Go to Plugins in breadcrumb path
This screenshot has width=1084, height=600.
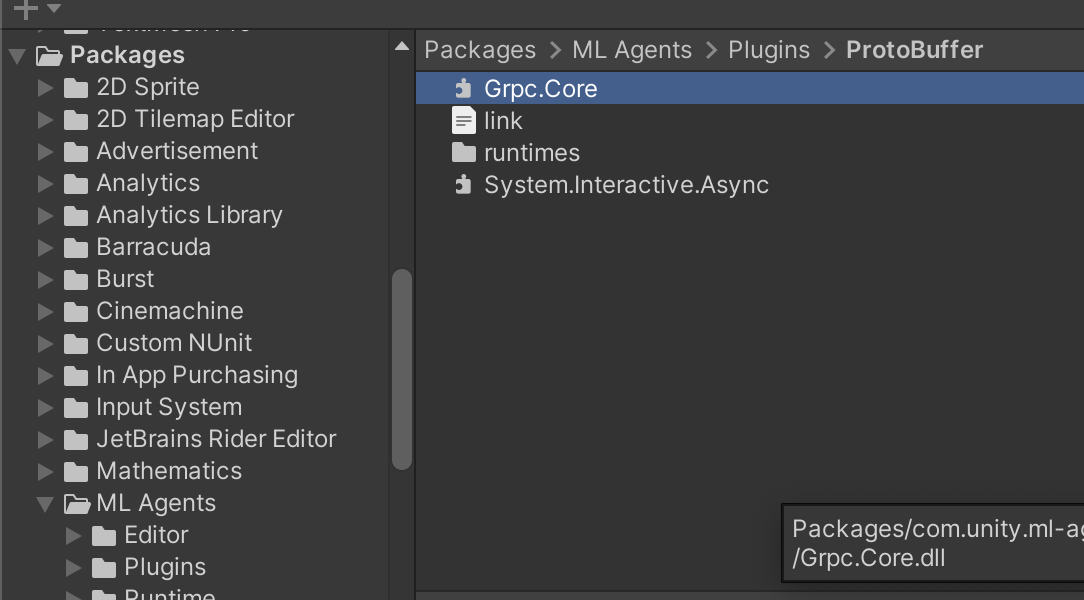[x=769, y=50]
